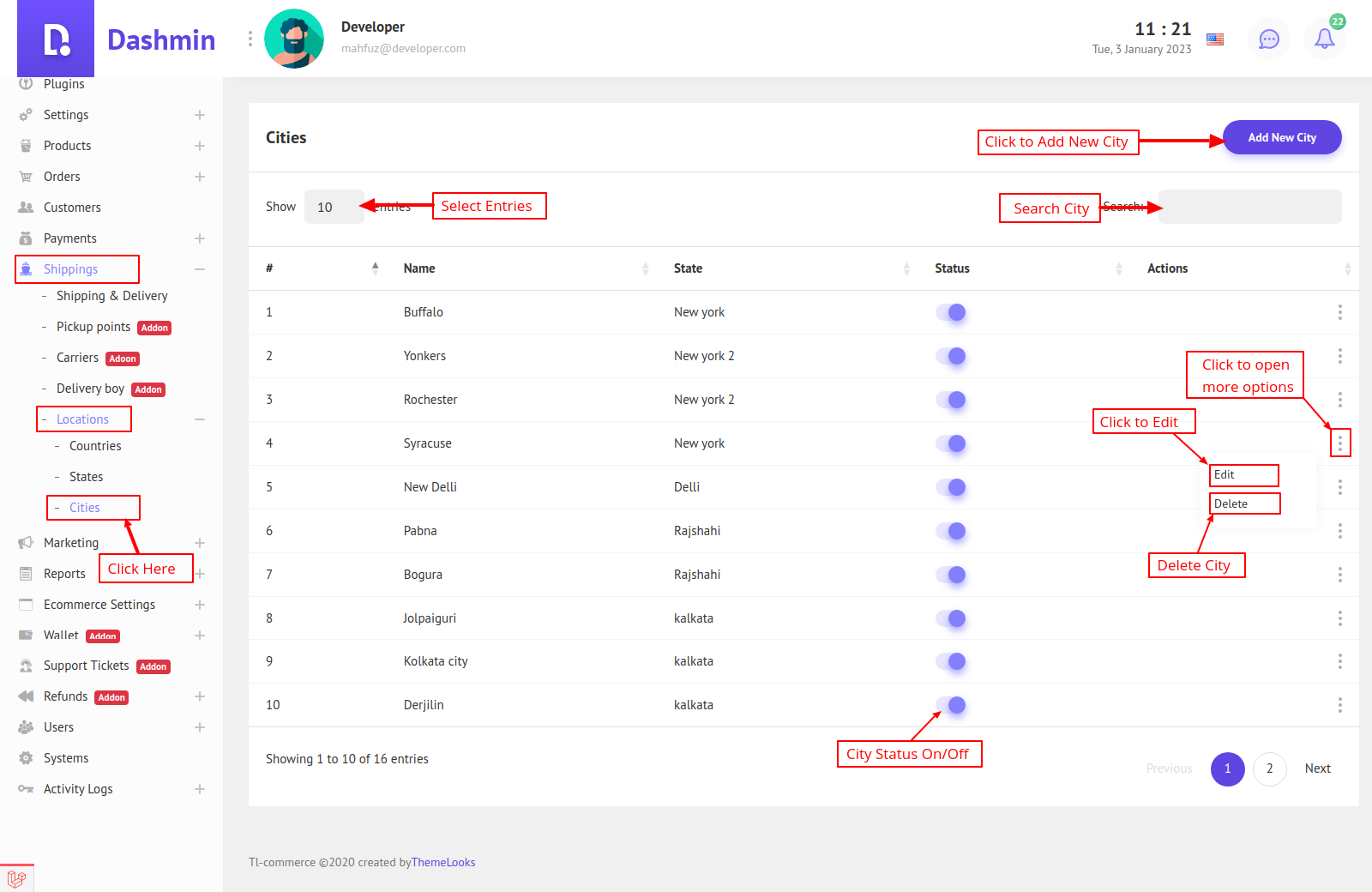Open the chat messages icon
Image resolution: width=1372 pixels, height=892 pixels.
1268,39
